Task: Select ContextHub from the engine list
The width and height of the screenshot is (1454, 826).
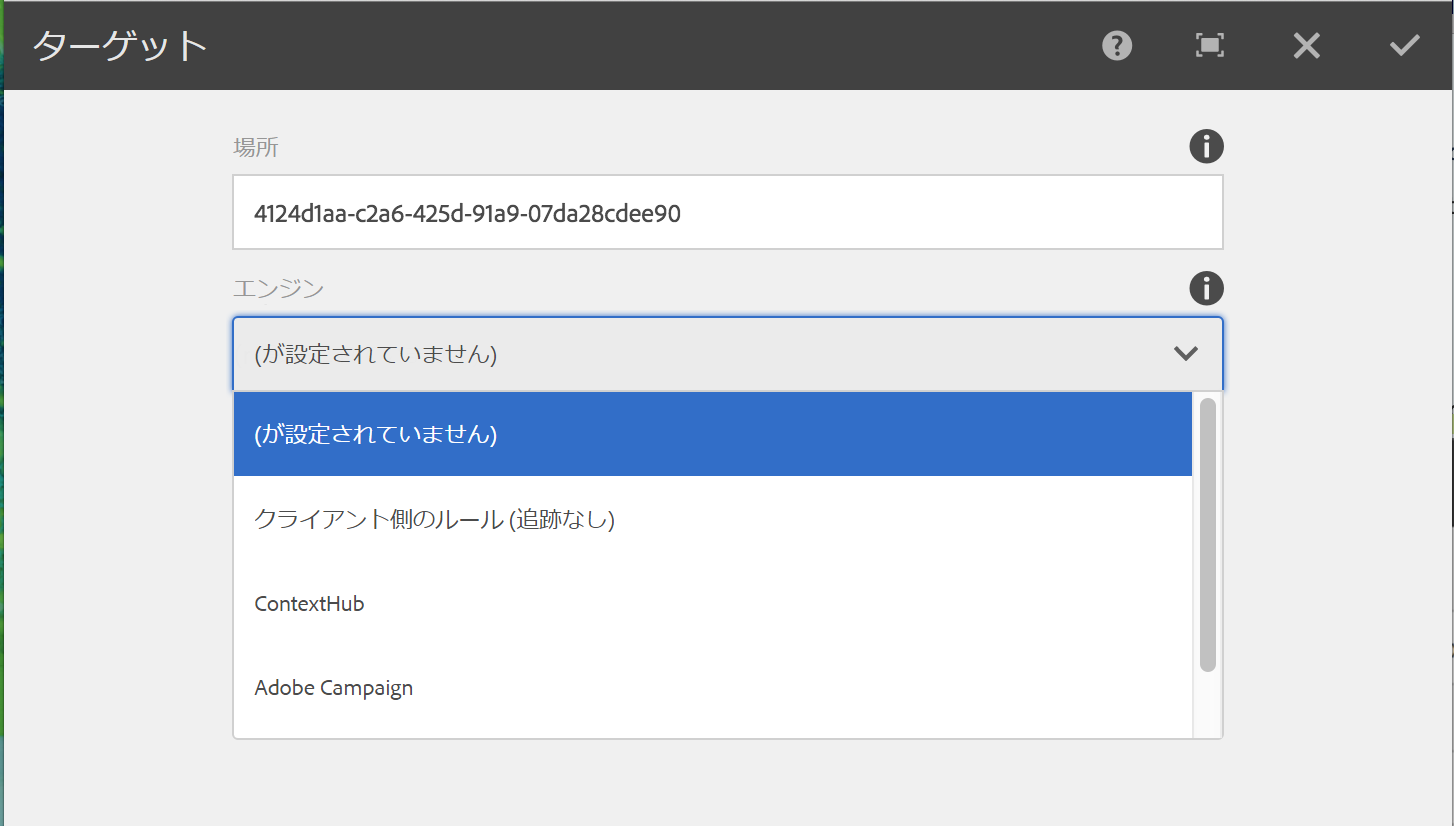Action: coord(309,603)
